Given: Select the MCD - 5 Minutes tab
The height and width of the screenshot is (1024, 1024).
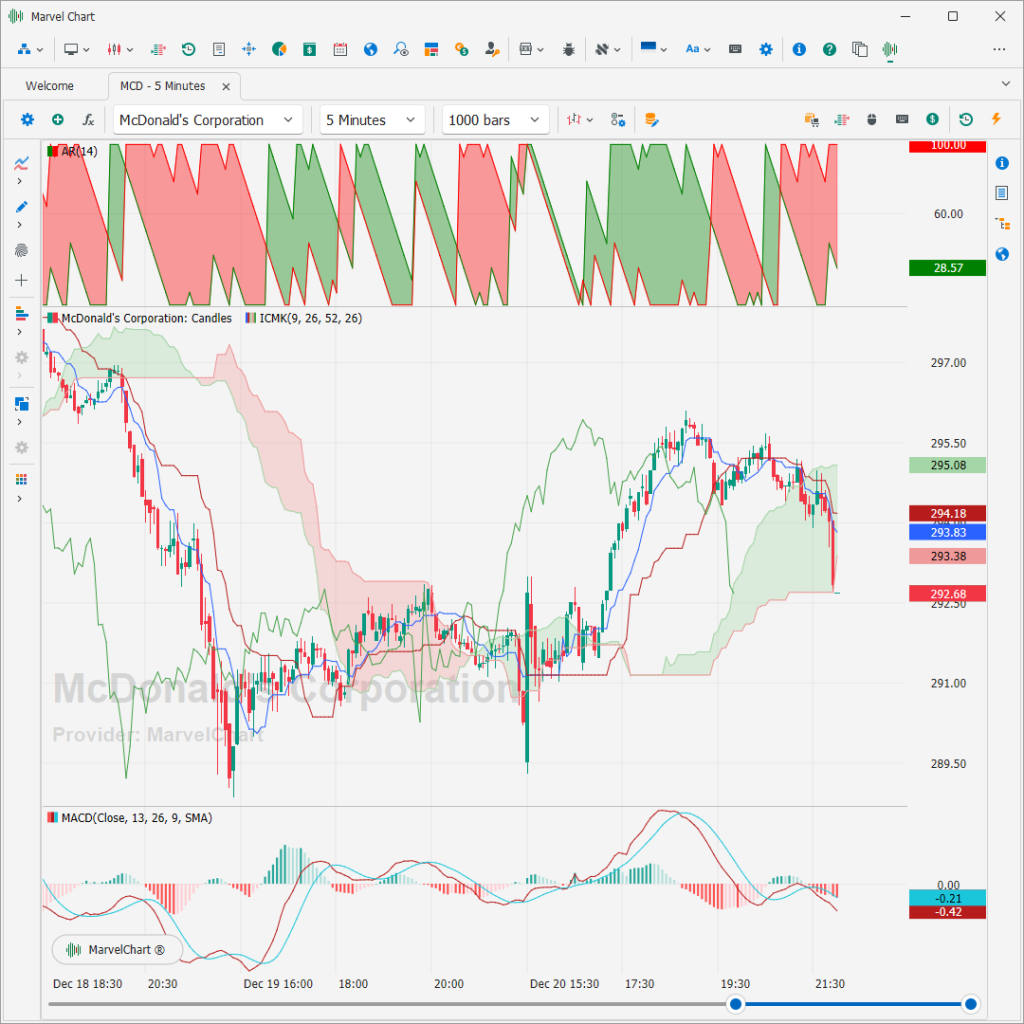Looking at the screenshot, I should pos(163,86).
